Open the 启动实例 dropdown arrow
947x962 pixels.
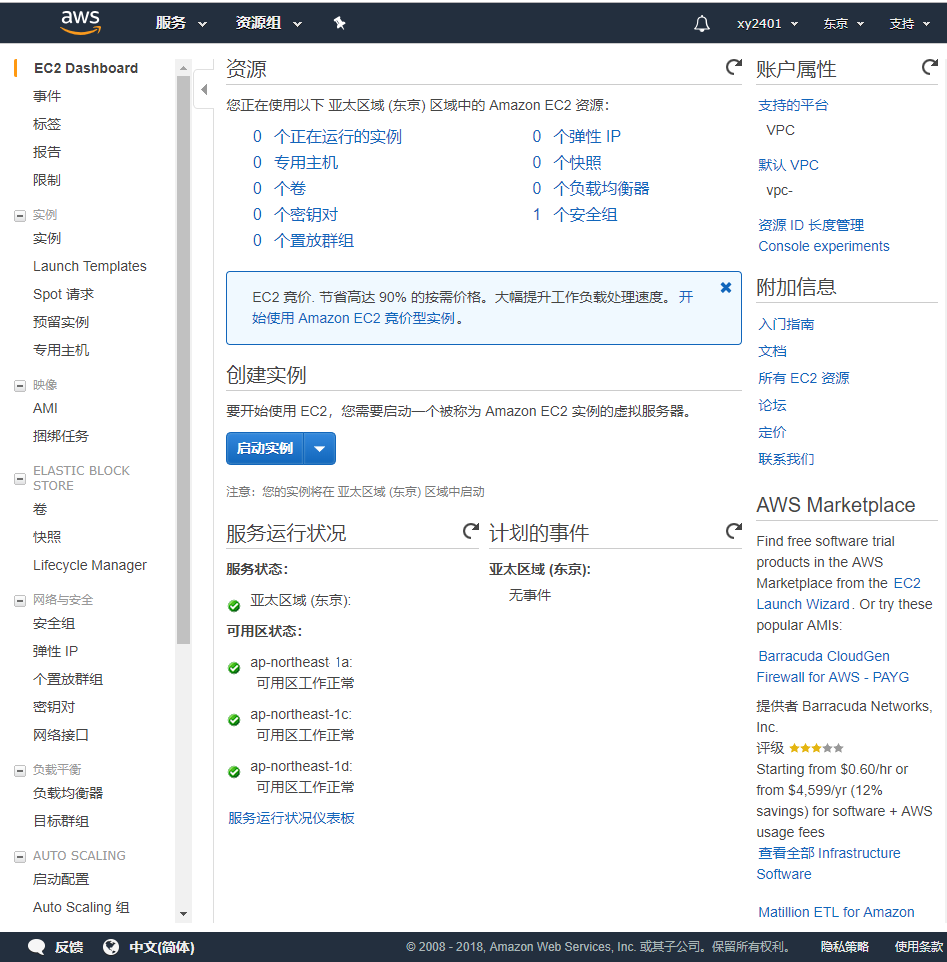(x=320, y=448)
